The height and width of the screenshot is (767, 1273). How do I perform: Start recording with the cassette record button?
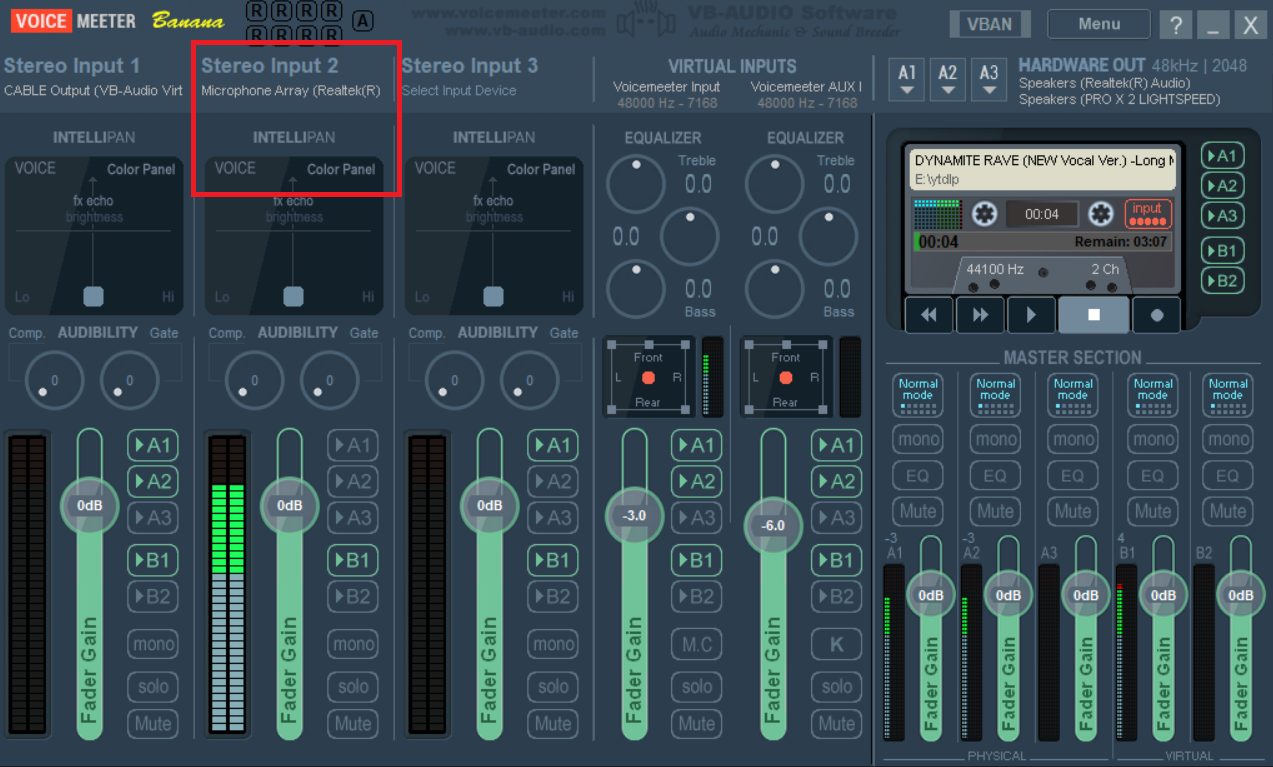pyautogui.click(x=1157, y=314)
